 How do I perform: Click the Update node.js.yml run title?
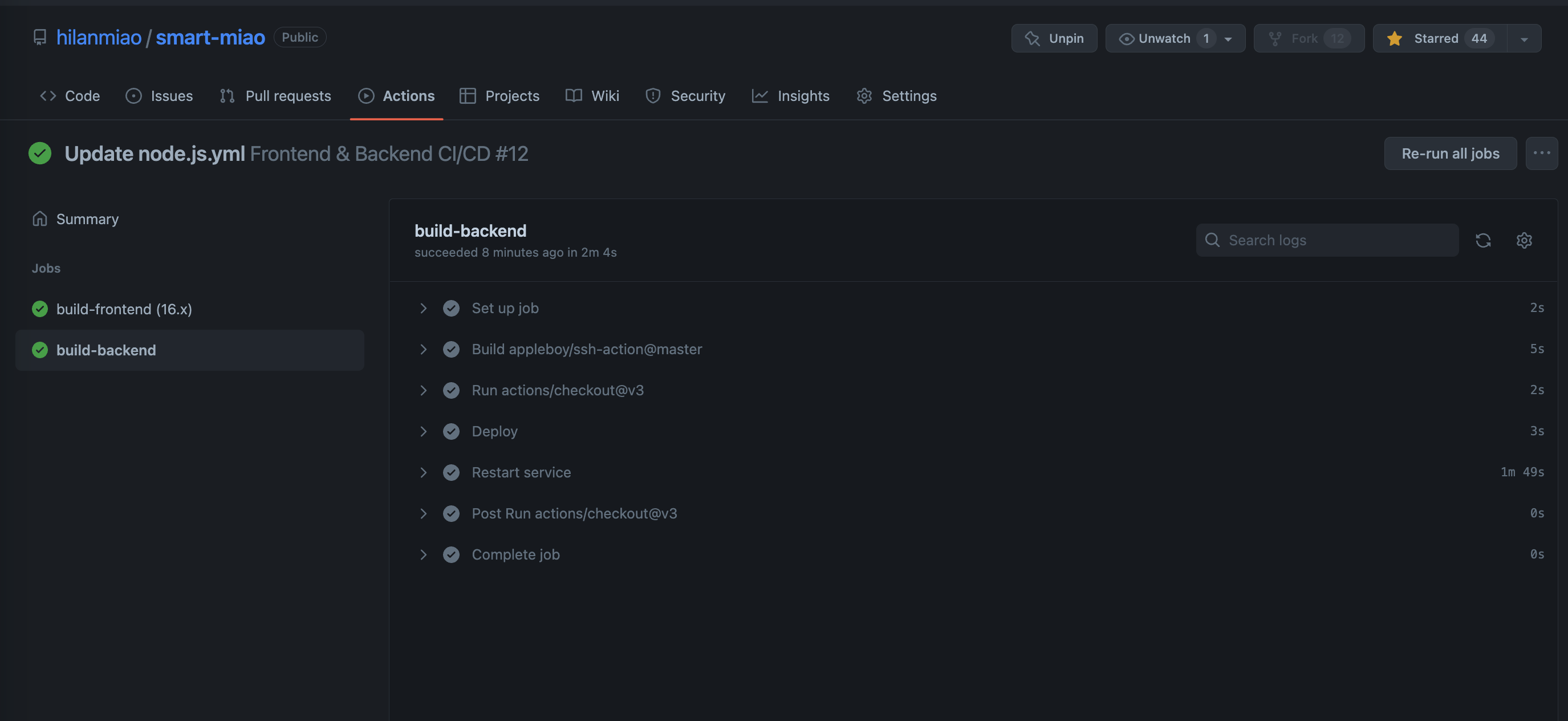click(x=155, y=153)
